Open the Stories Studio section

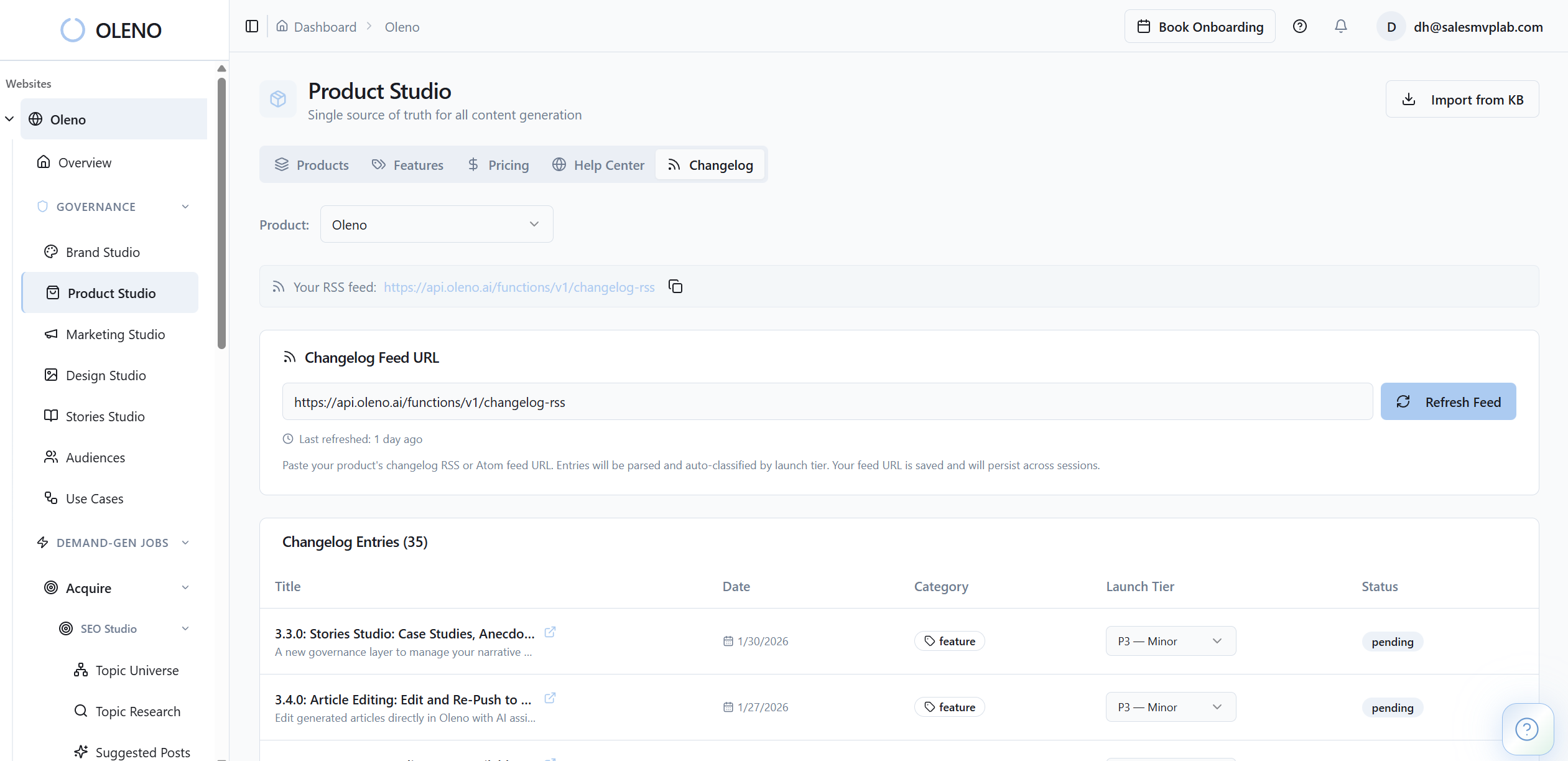click(x=104, y=416)
